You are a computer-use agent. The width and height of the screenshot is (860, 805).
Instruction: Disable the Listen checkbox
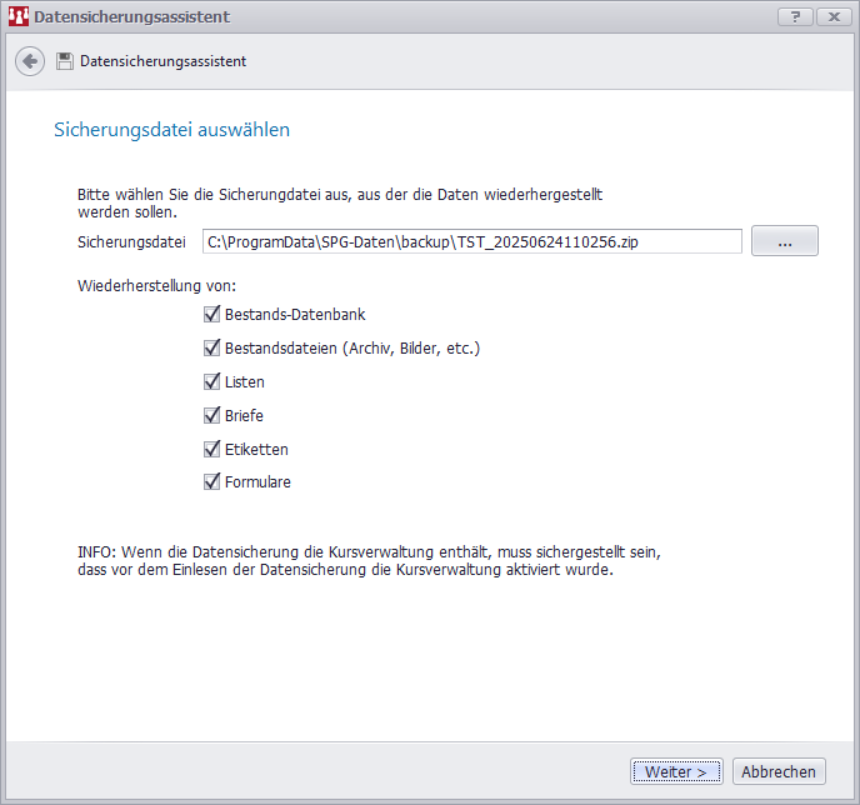211,382
